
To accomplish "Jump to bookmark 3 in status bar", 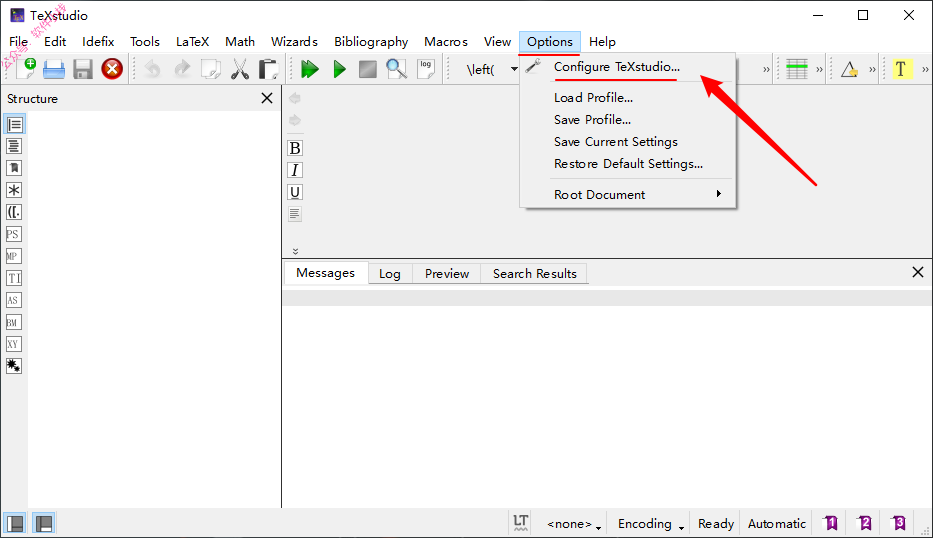I will 898,523.
